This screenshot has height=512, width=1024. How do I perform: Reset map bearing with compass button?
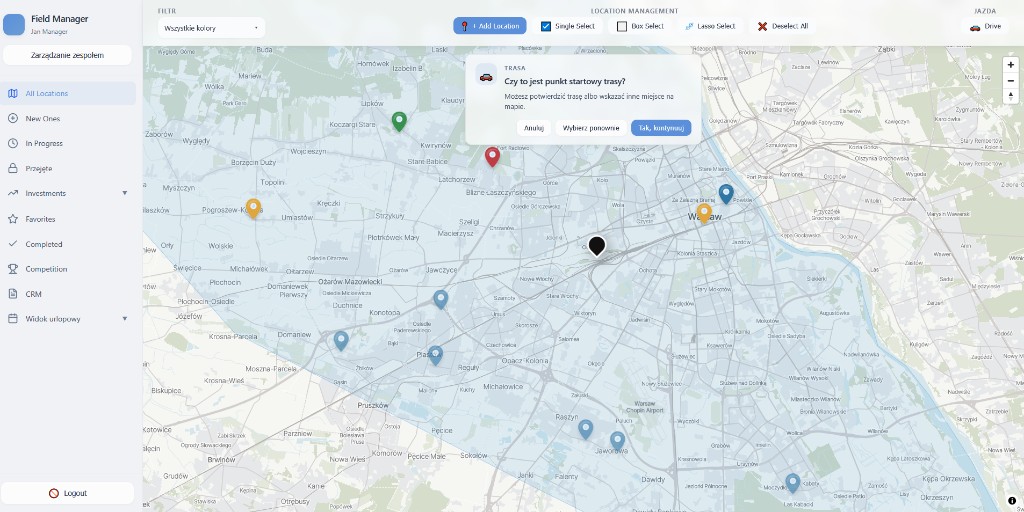pyautogui.click(x=1010, y=96)
